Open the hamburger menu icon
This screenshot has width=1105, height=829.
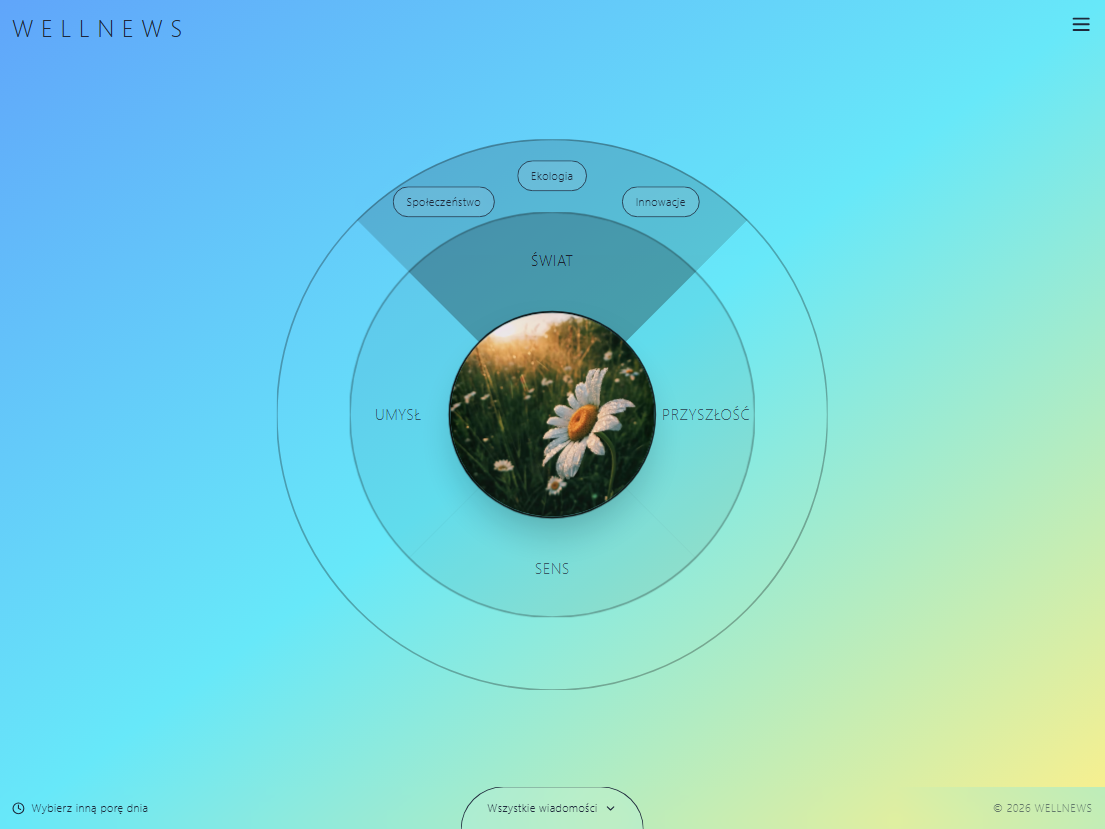(1080, 25)
